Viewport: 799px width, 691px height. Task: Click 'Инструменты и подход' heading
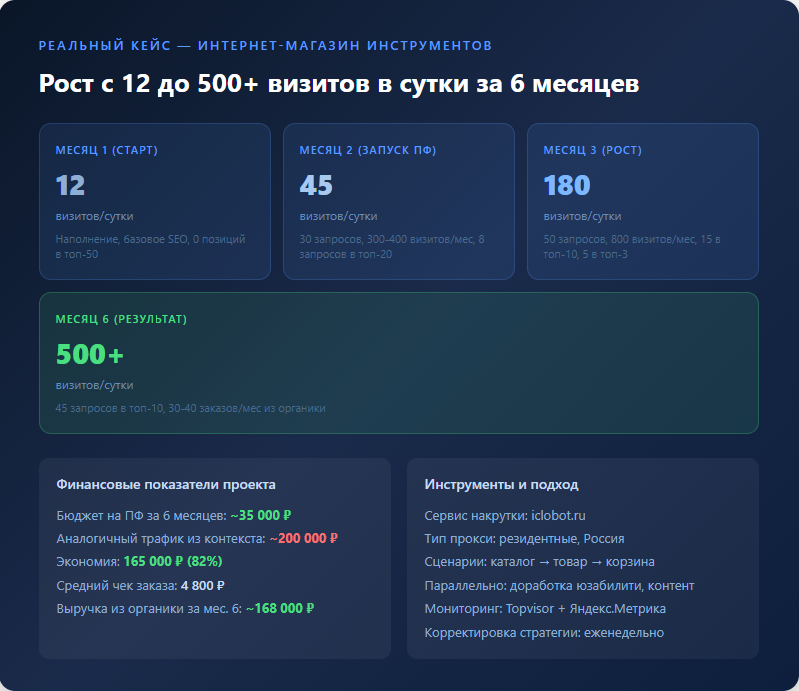click(501, 485)
